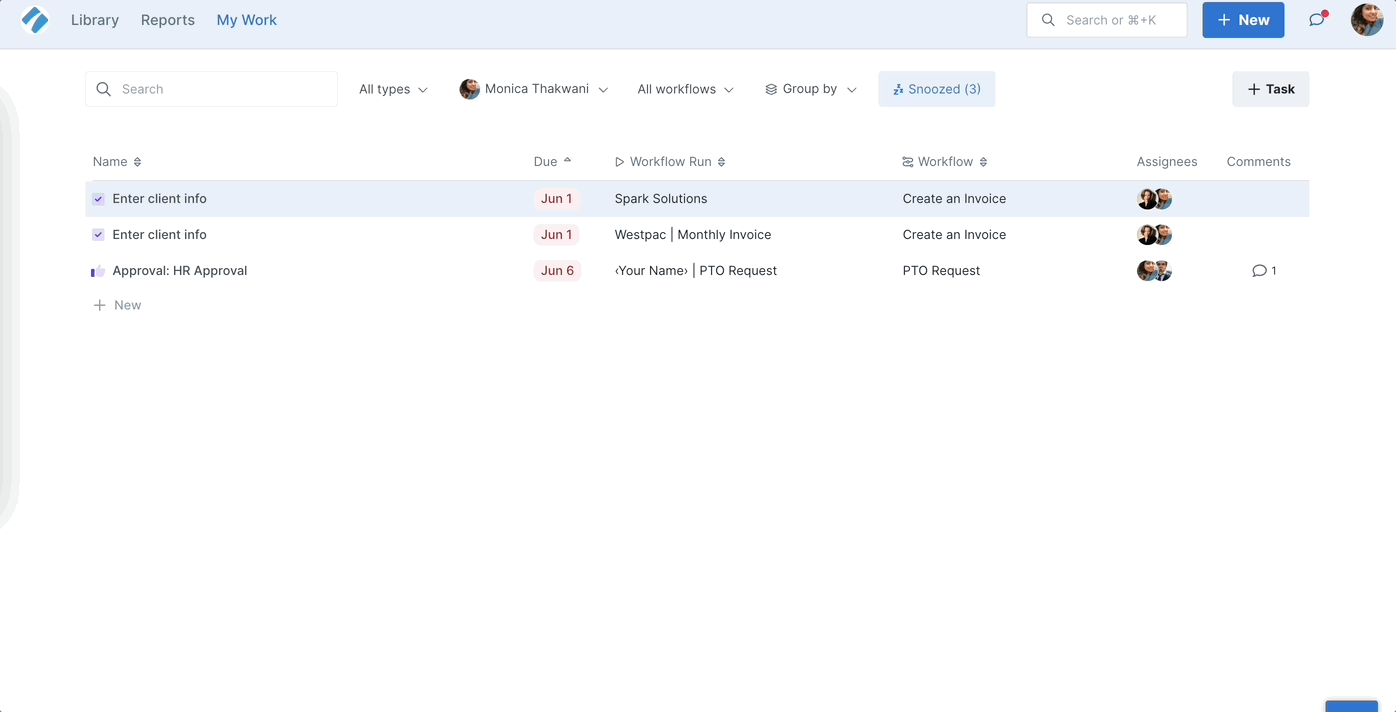Sort by the Workflow Run column

pos(670,162)
